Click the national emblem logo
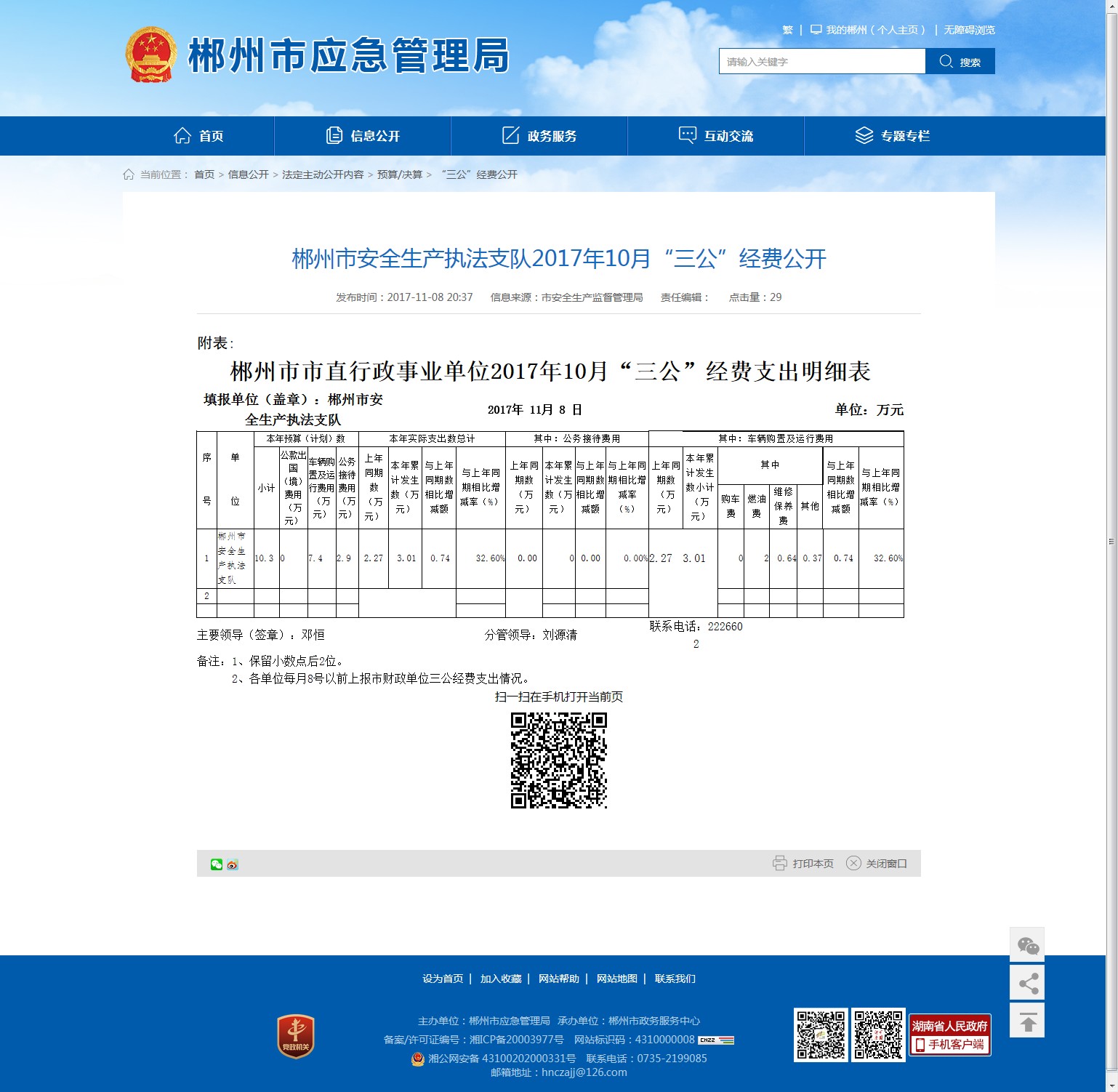 tap(151, 55)
